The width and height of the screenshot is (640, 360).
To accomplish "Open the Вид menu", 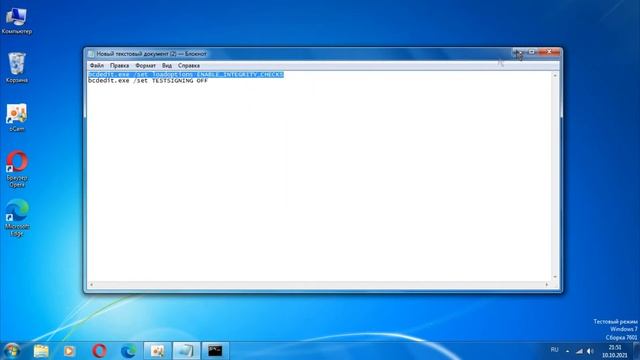I will [x=167, y=65].
